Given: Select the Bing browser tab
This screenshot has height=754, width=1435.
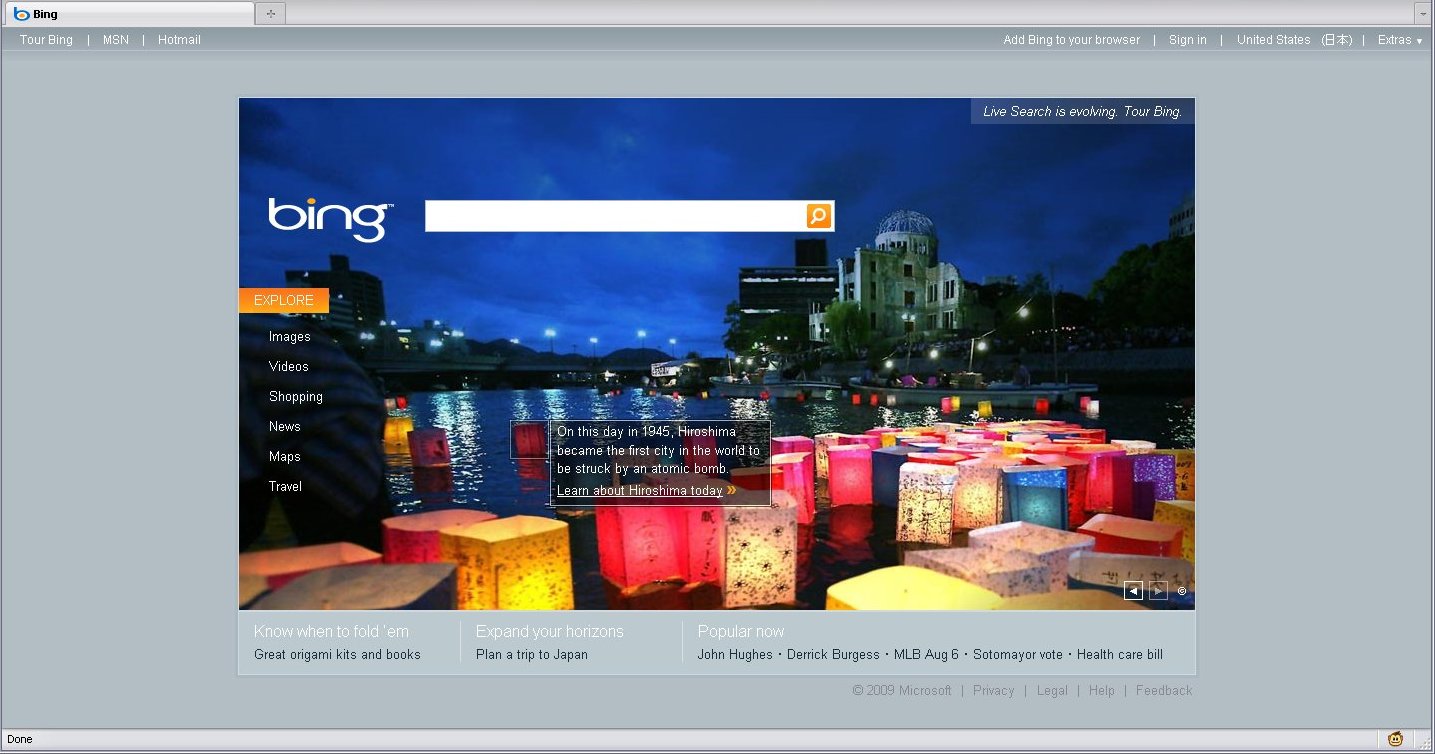Looking at the screenshot, I should click(128, 14).
